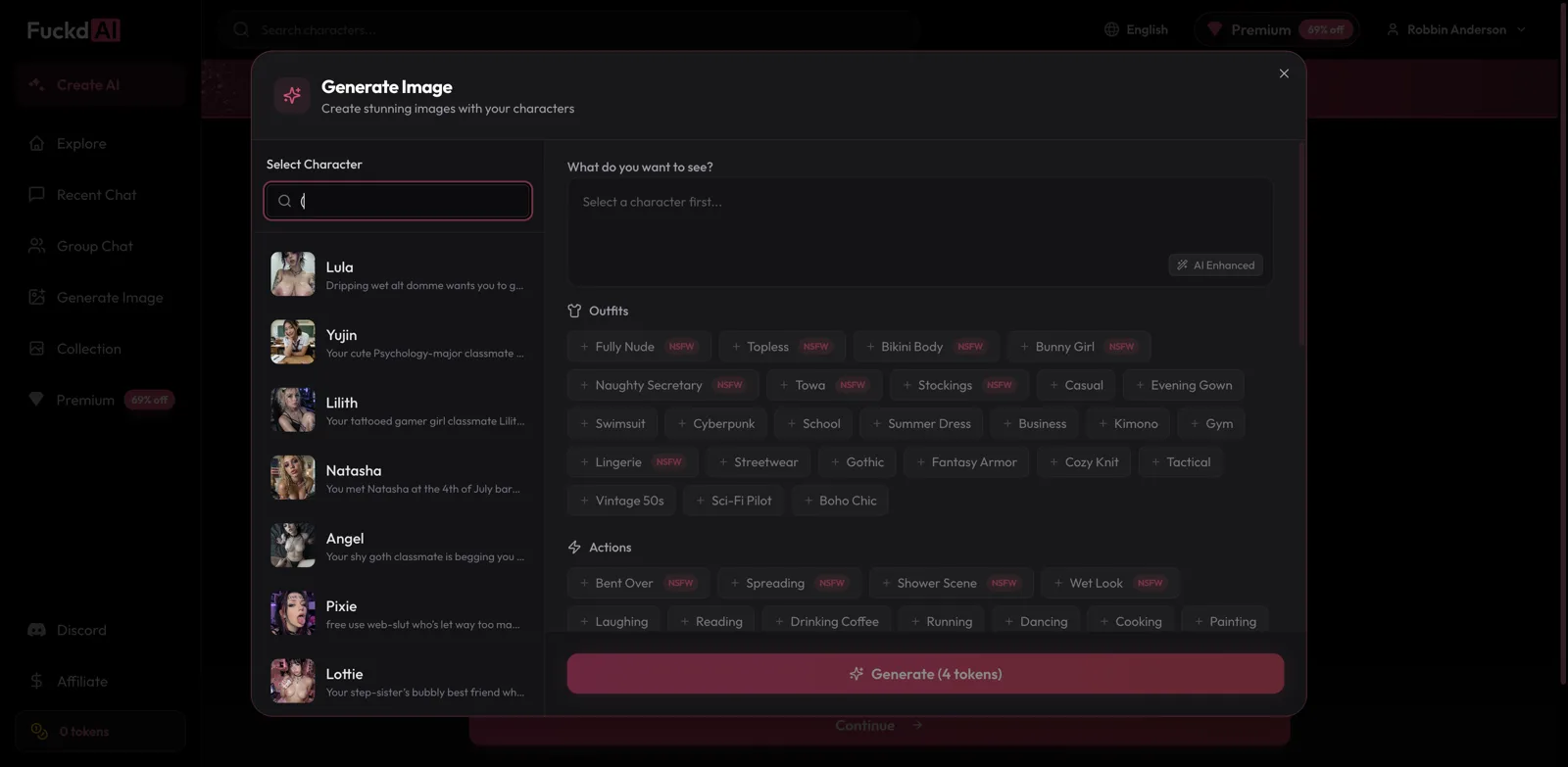Close the Generate Image dialog
1568x767 pixels.
click(1284, 73)
